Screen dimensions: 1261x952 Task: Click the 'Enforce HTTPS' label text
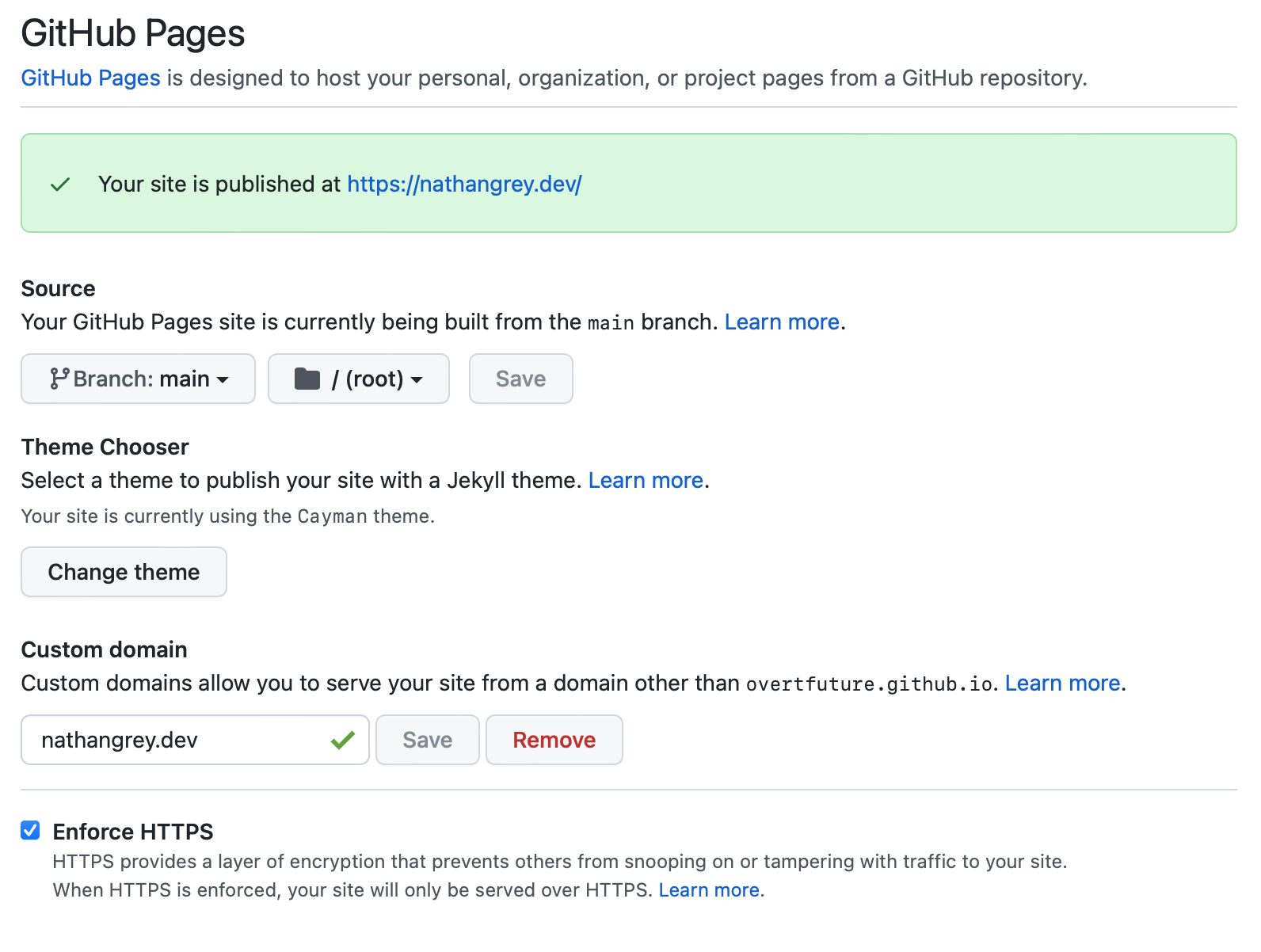133,832
